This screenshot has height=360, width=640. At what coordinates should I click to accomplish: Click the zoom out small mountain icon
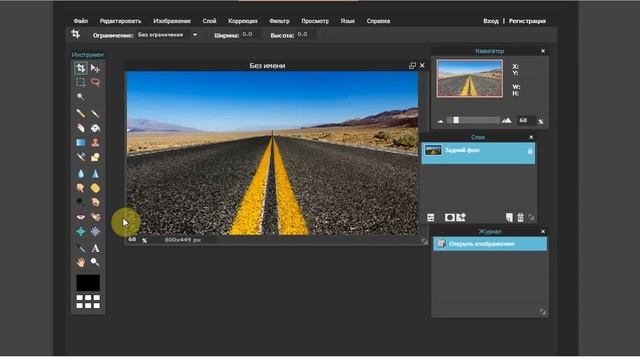[x=440, y=121]
